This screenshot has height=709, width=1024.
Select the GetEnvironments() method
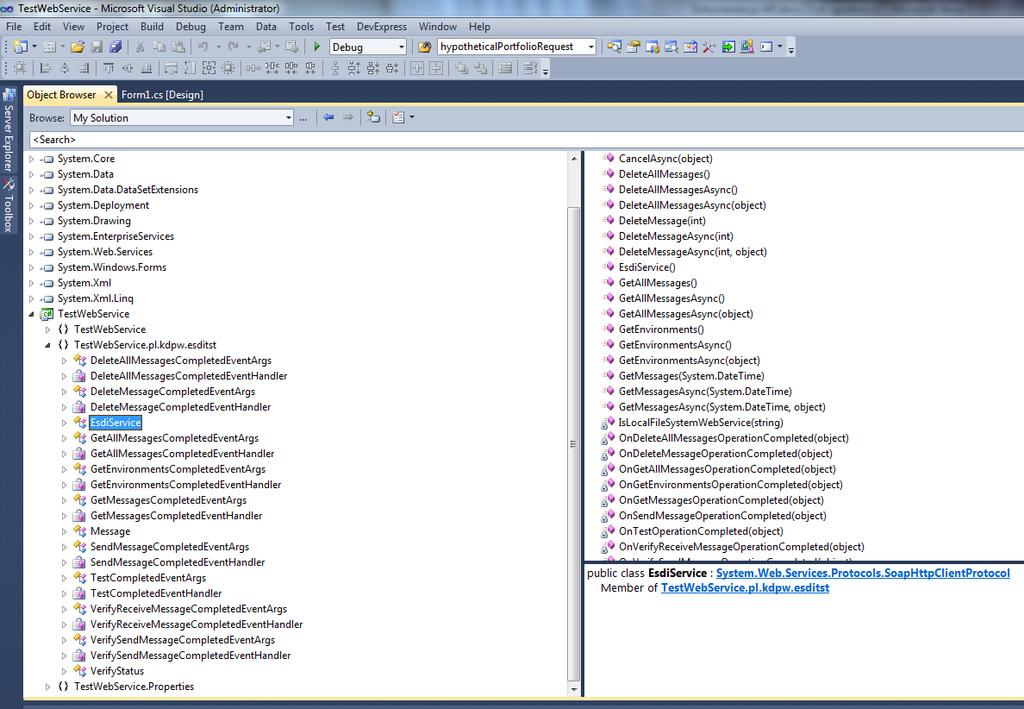(661, 330)
